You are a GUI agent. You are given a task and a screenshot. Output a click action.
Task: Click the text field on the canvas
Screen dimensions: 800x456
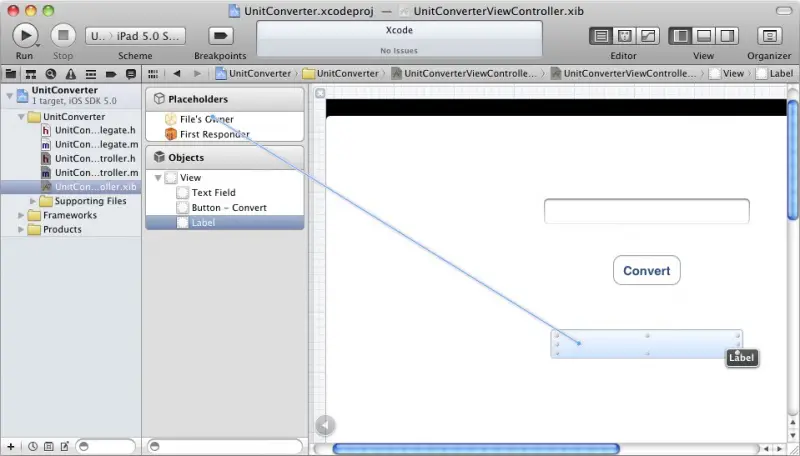coord(646,212)
